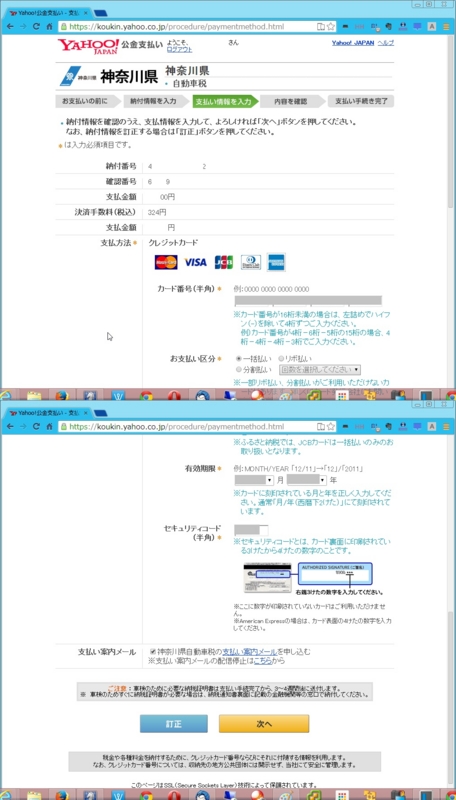Click Yahoo!公金支払い browser tab in upper window

click(47, 13)
